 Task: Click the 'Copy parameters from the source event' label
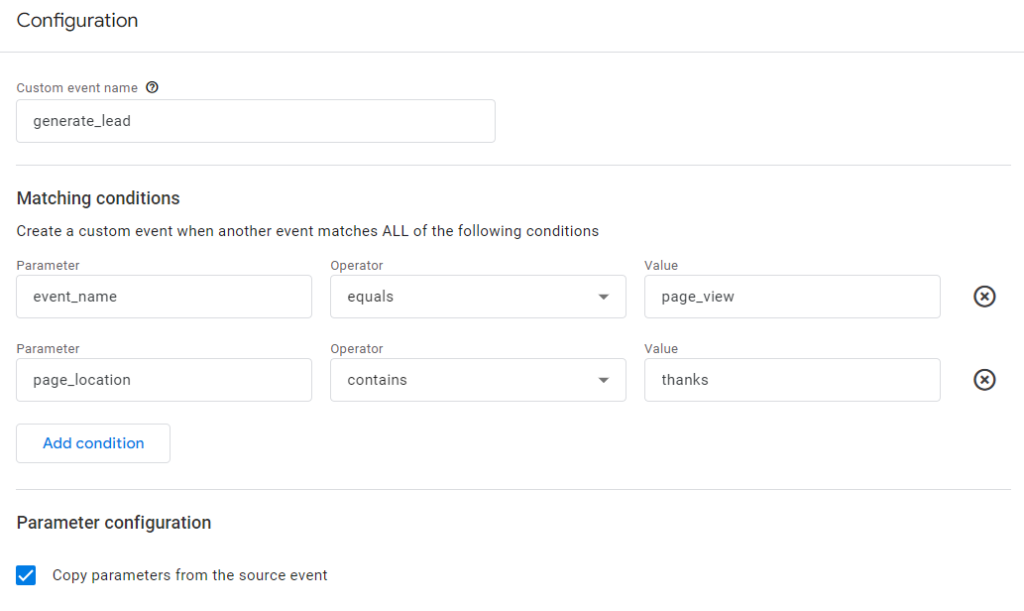(x=190, y=575)
